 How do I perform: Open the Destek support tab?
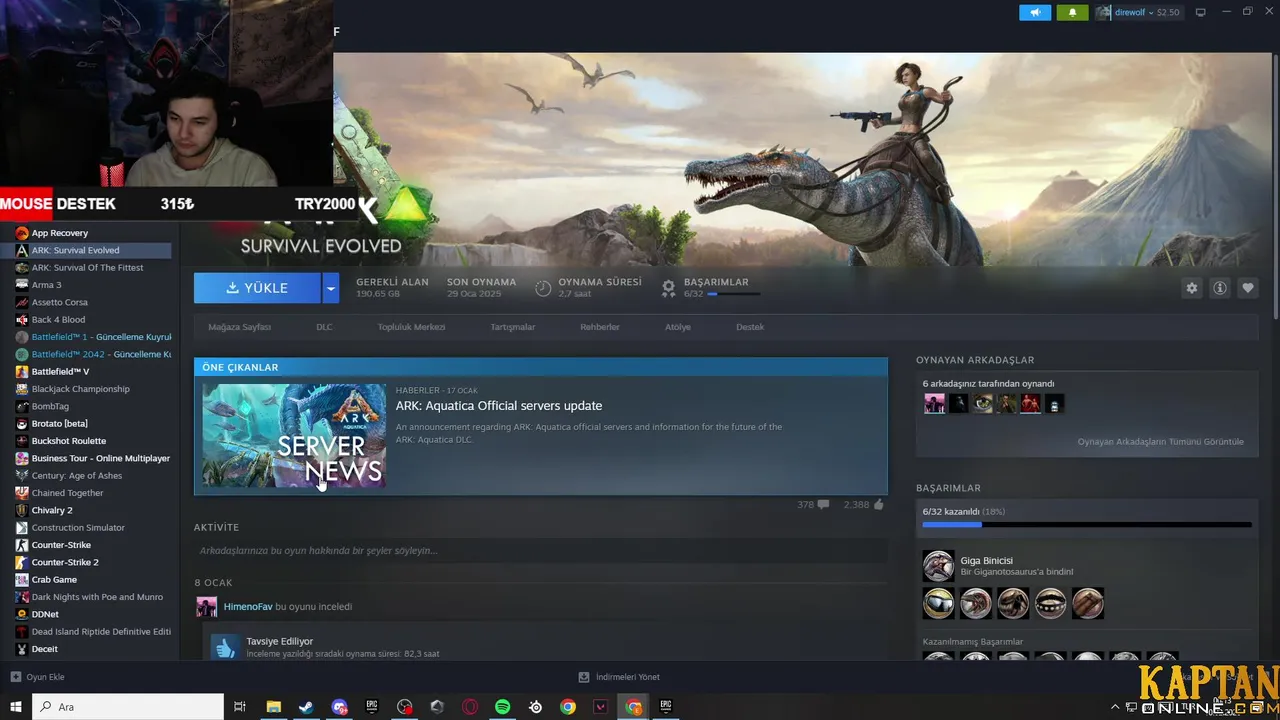point(750,327)
